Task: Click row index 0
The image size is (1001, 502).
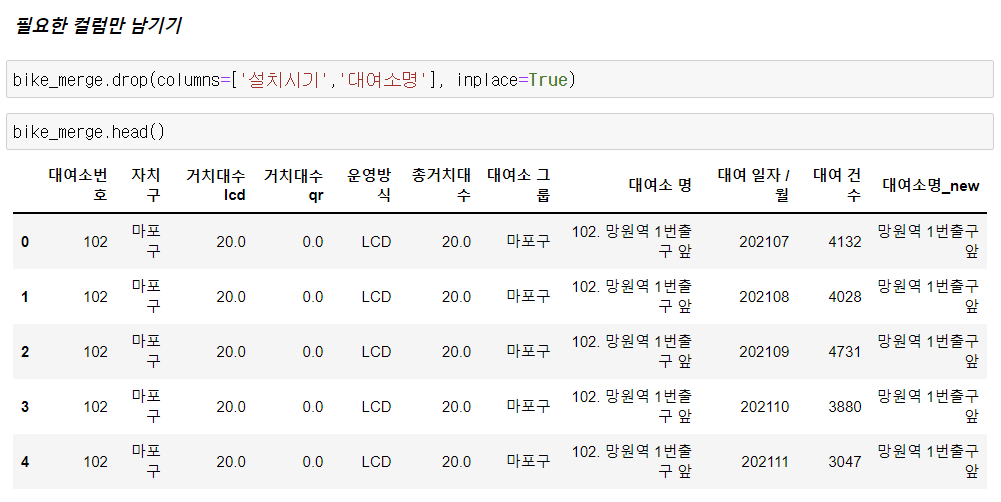Action: click(25, 241)
